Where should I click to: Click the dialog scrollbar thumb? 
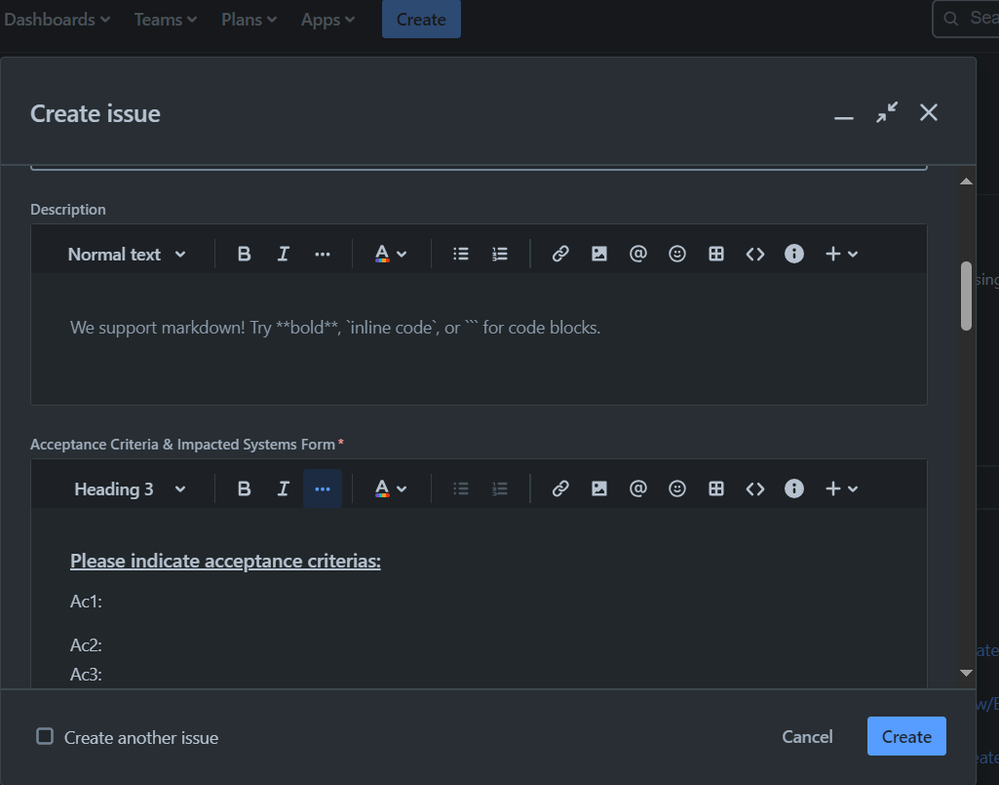(x=966, y=296)
